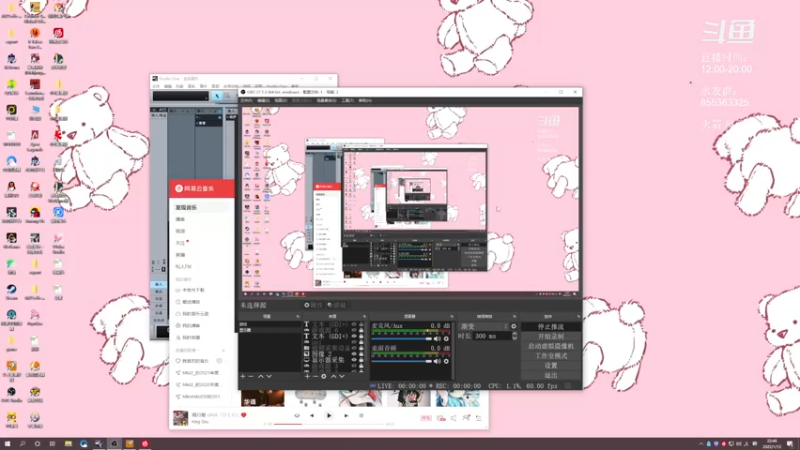Add playlist via plus beside 创建的歌单
800x450 pixels.
(223, 351)
